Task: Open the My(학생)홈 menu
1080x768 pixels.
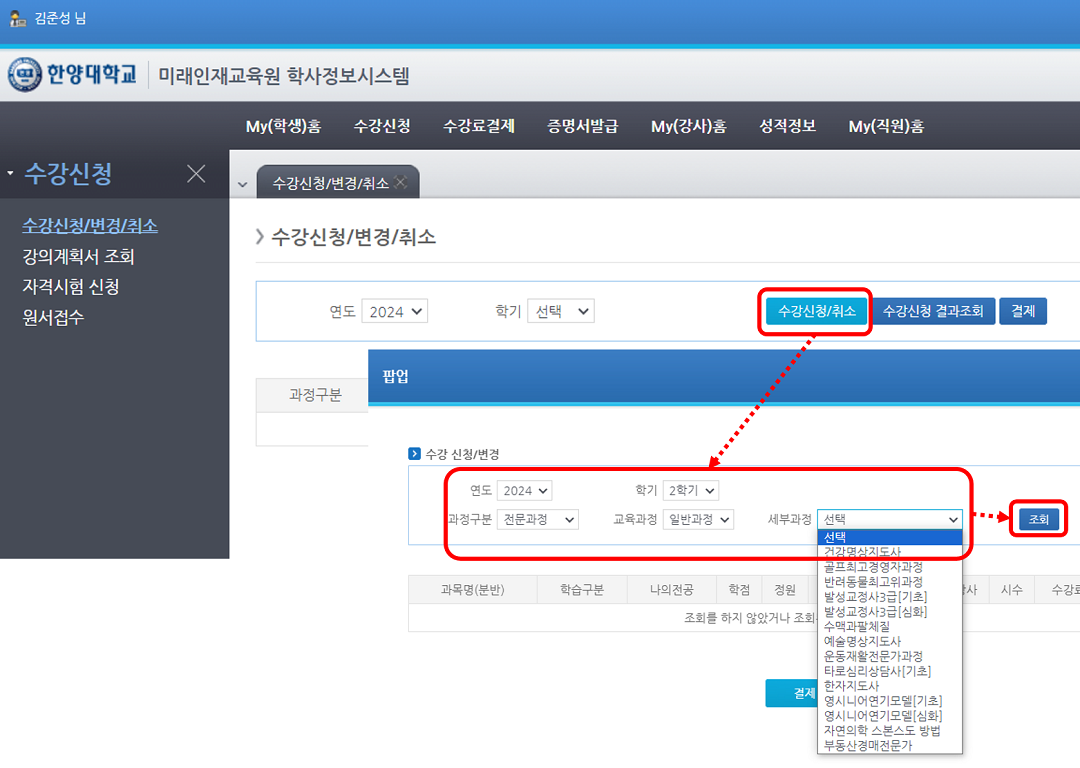Action: (283, 126)
